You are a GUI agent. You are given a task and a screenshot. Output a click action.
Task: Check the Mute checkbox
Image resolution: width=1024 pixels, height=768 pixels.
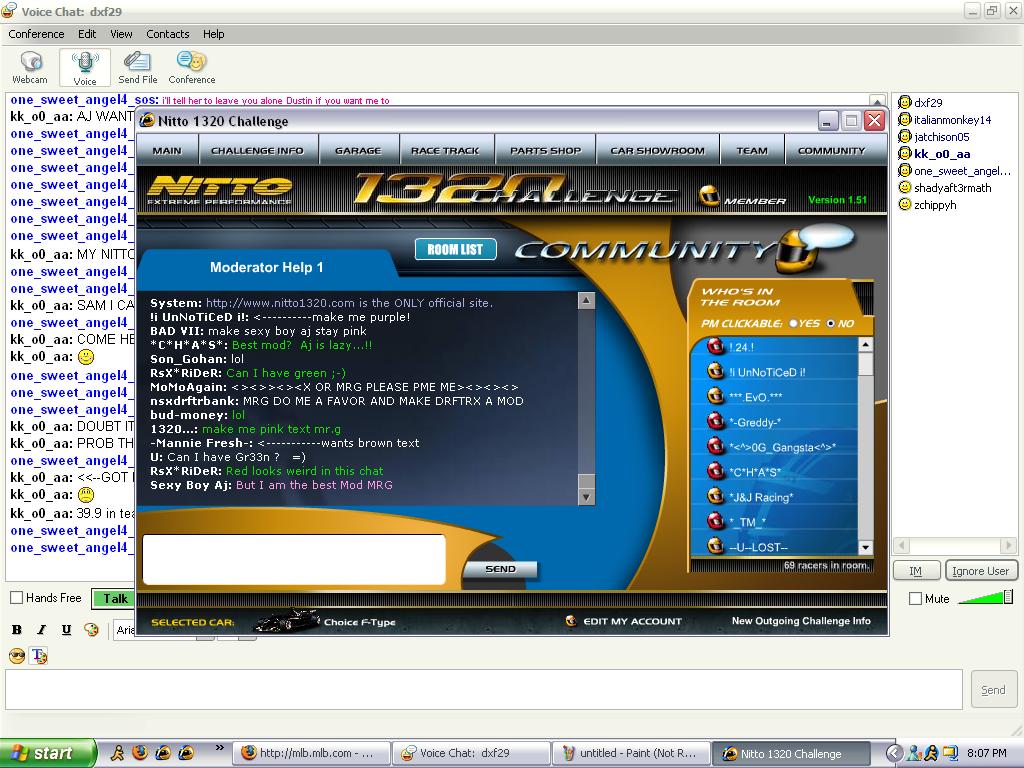[916, 598]
